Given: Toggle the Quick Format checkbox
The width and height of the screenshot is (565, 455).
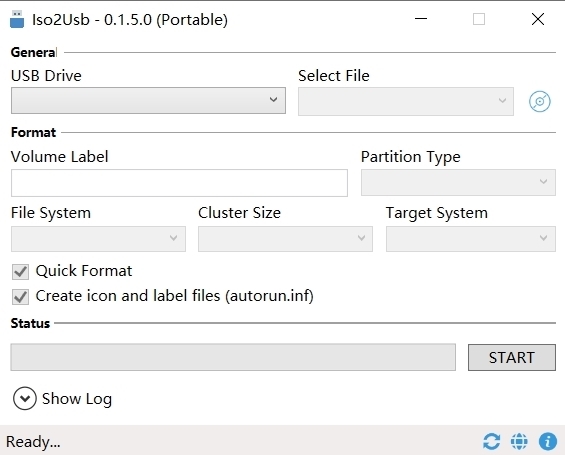Looking at the screenshot, I should [x=20, y=272].
